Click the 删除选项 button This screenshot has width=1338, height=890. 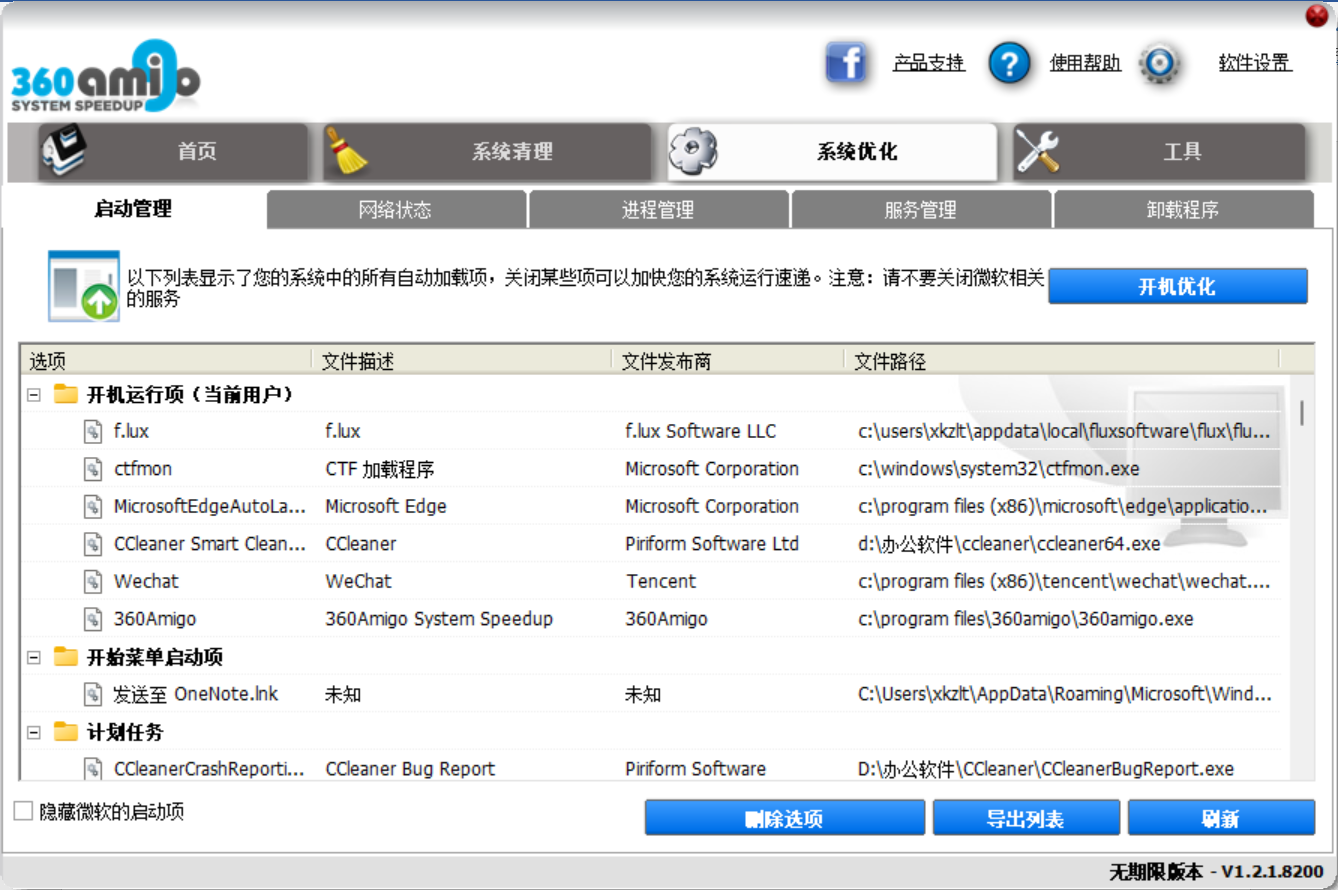click(784, 818)
